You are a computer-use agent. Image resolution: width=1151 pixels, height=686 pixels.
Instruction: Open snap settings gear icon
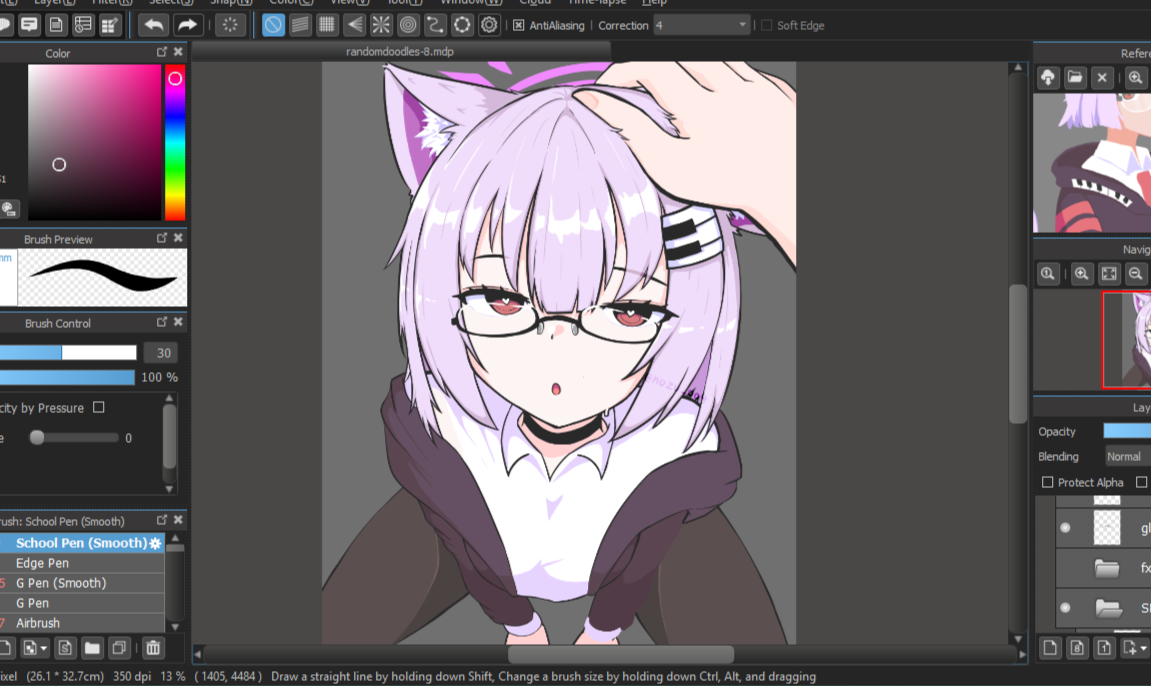point(489,25)
